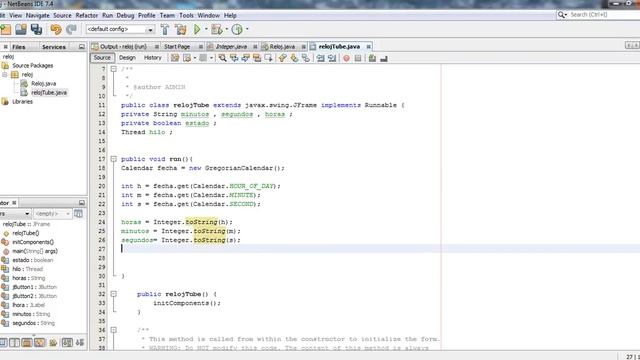
Task: Click inside the Search (Ctrl+I) field
Action: pos(604,15)
